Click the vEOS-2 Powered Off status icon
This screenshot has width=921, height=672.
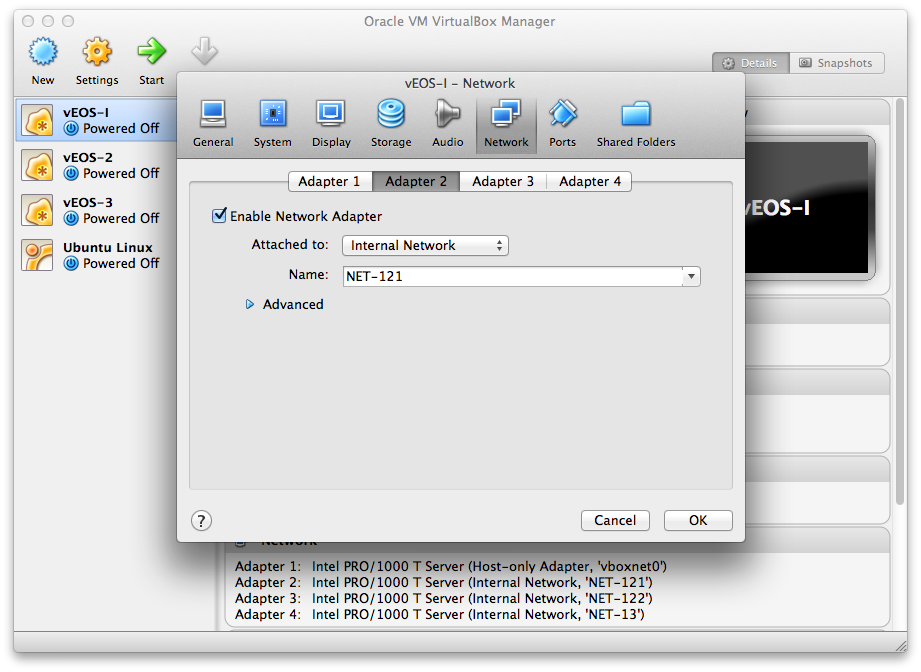71,173
